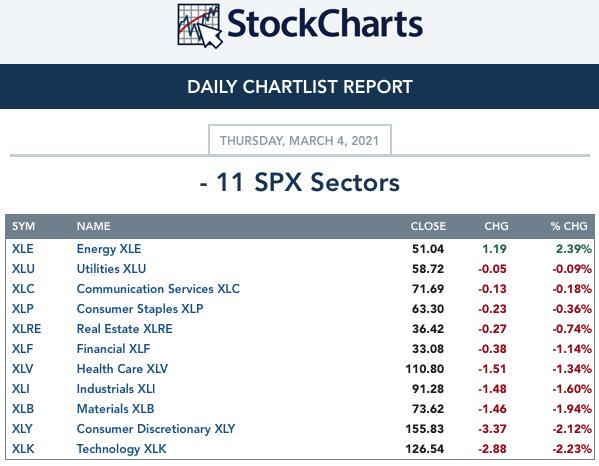Click the CLOSE column header
The height and width of the screenshot is (466, 599).
(428, 226)
